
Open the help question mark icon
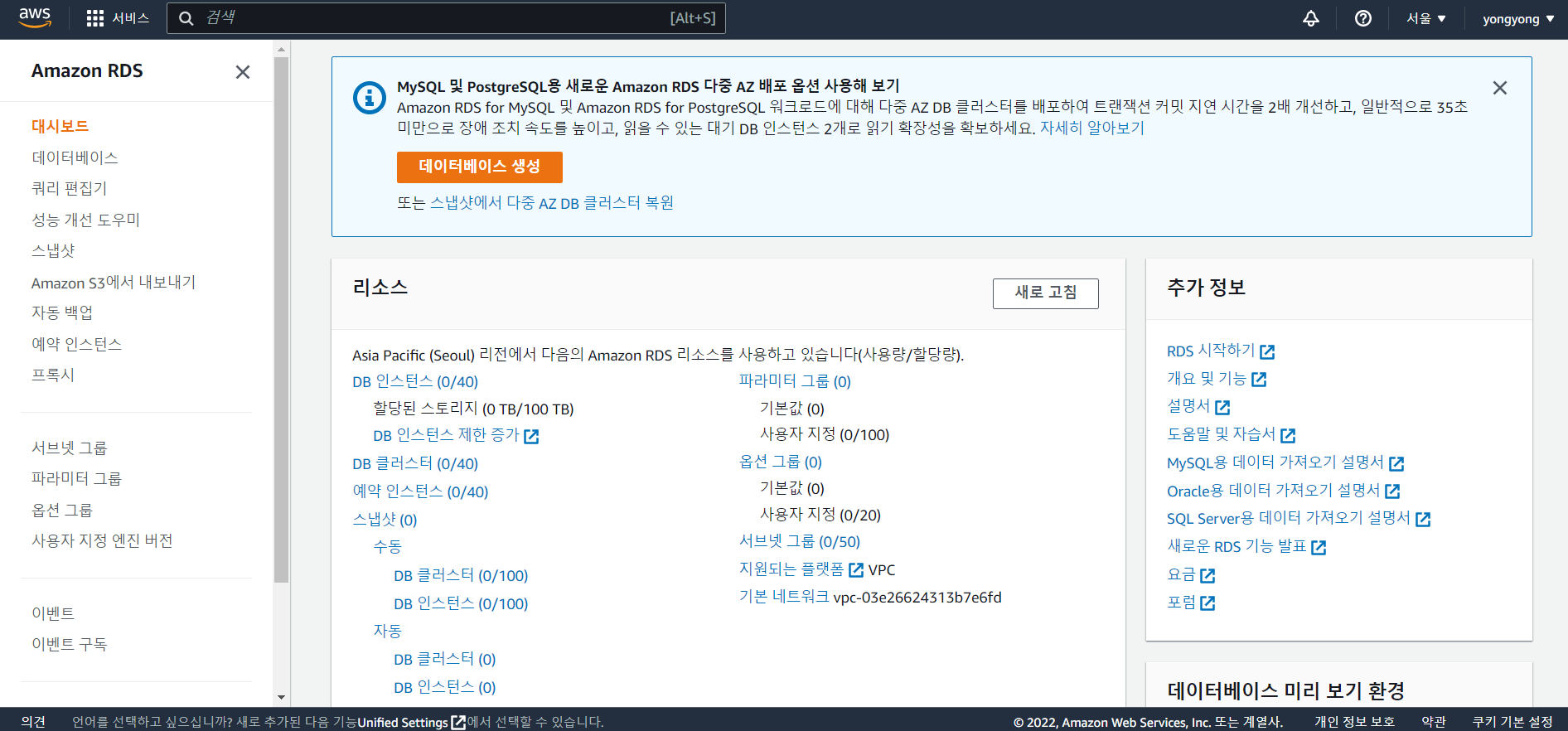(x=1363, y=18)
